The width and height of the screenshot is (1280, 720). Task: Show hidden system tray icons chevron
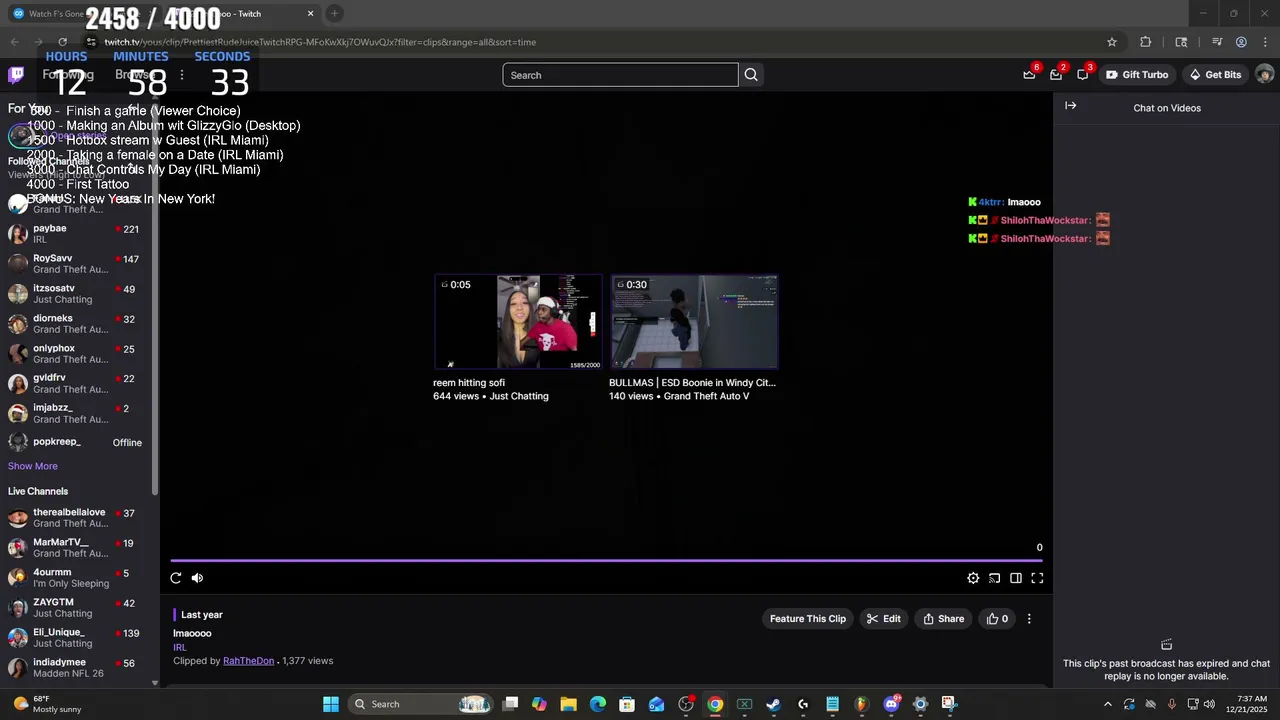1107,704
